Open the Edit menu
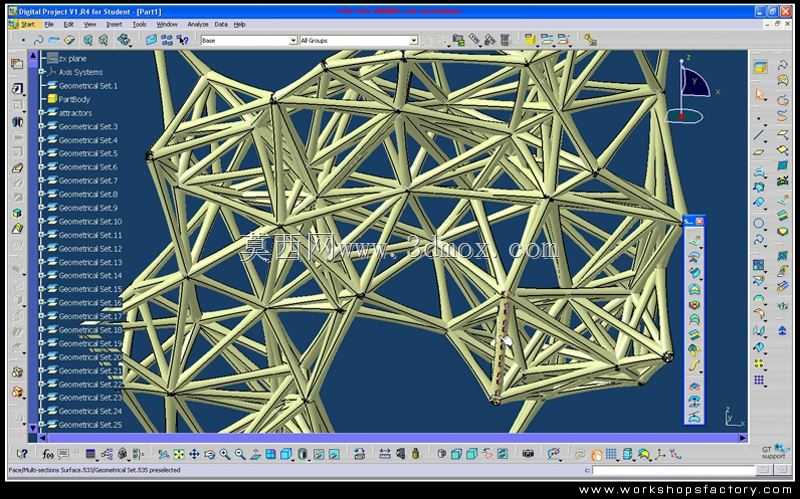Screen dimensions: 800x499 coord(69,24)
